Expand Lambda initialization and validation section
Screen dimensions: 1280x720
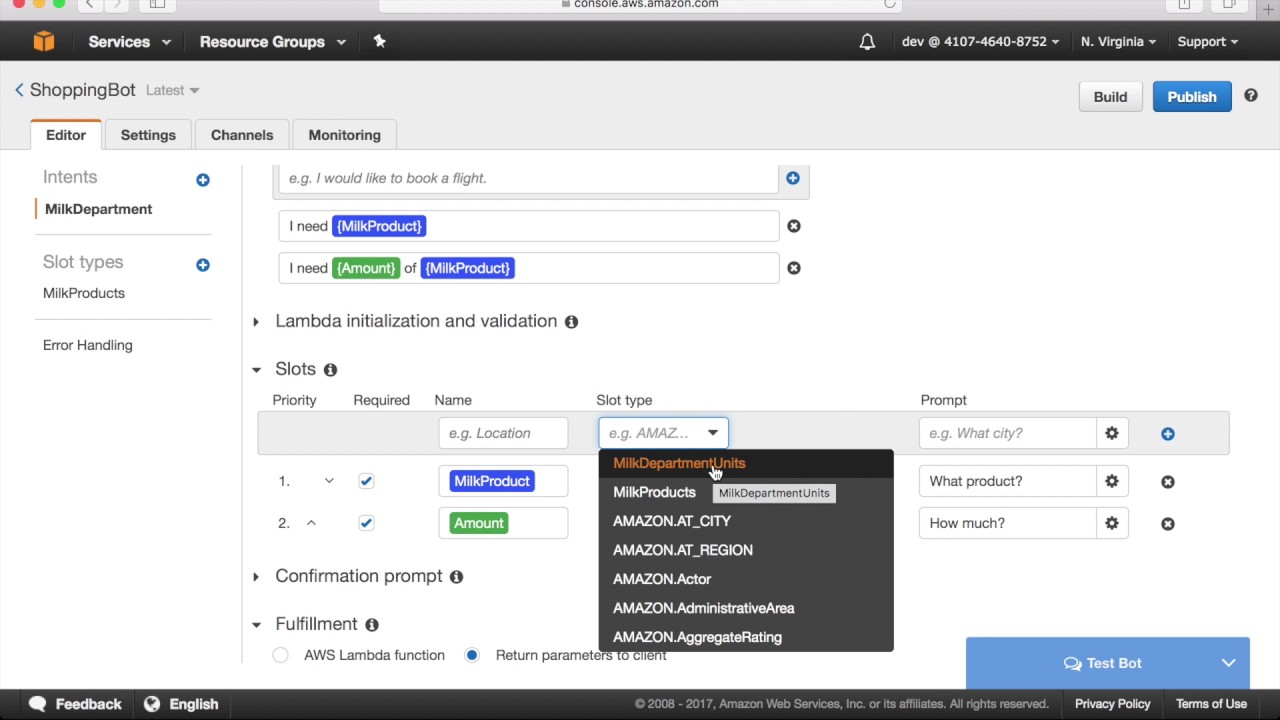click(256, 321)
